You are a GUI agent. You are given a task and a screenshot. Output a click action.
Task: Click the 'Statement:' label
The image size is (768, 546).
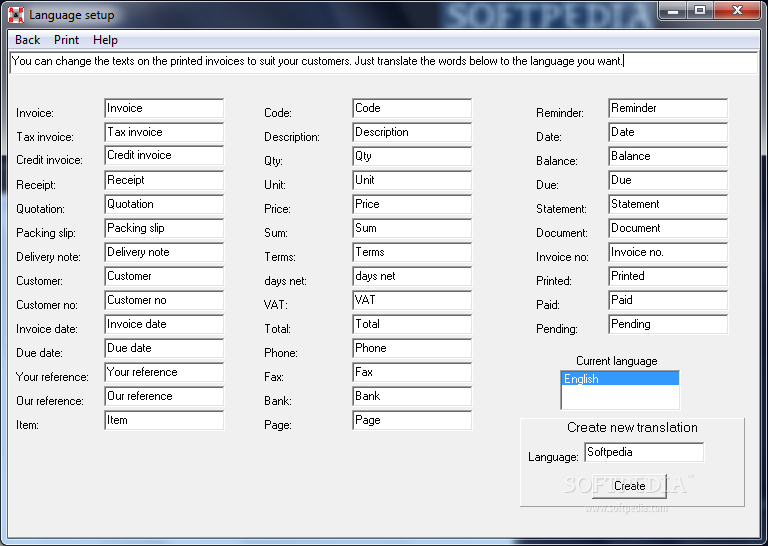[x=561, y=209]
